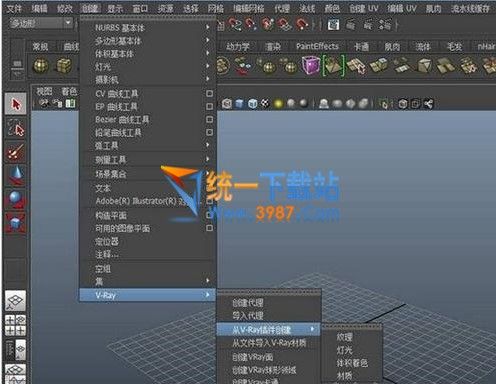Click the last red snap magnet icon
The width and height of the screenshot is (496, 384).
[x=302, y=24]
